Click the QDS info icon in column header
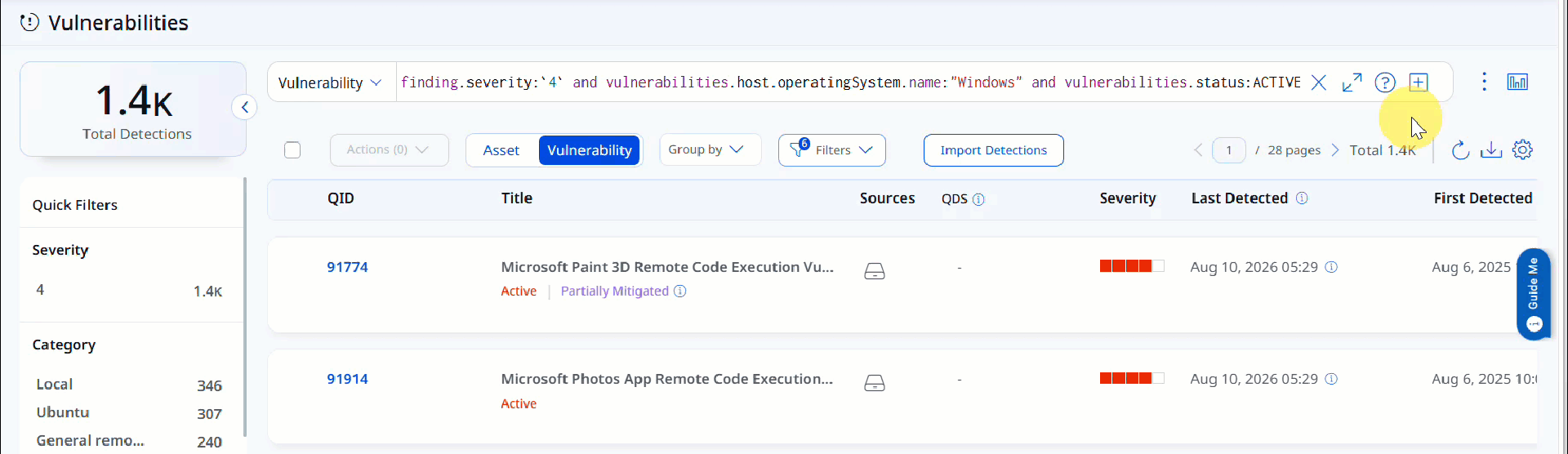The width and height of the screenshot is (1568, 454). 978,199
